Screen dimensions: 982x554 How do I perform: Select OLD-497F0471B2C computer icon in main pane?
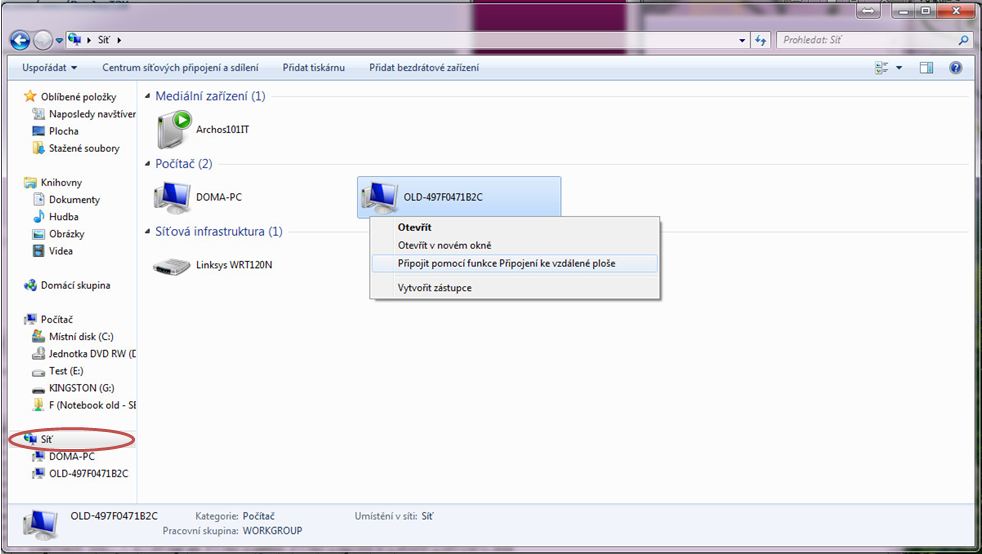379,197
